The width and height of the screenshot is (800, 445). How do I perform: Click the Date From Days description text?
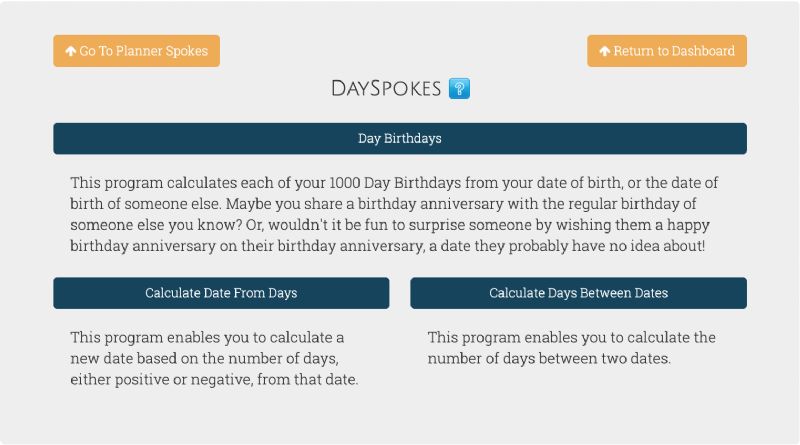click(214, 358)
